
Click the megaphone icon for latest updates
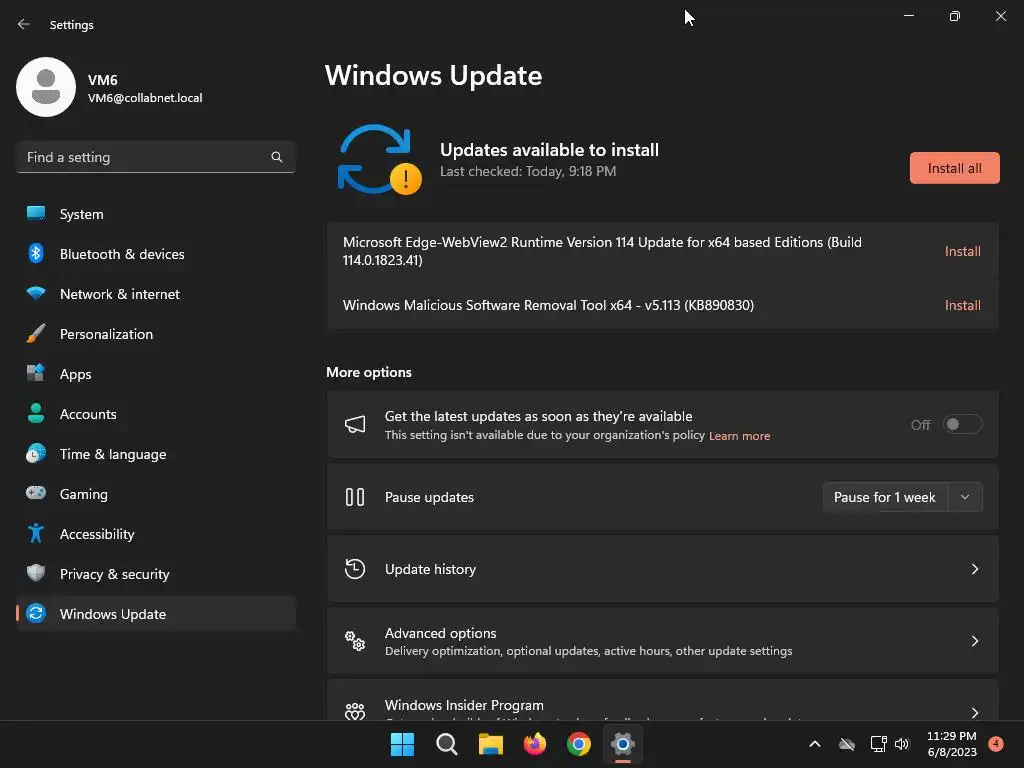(355, 424)
